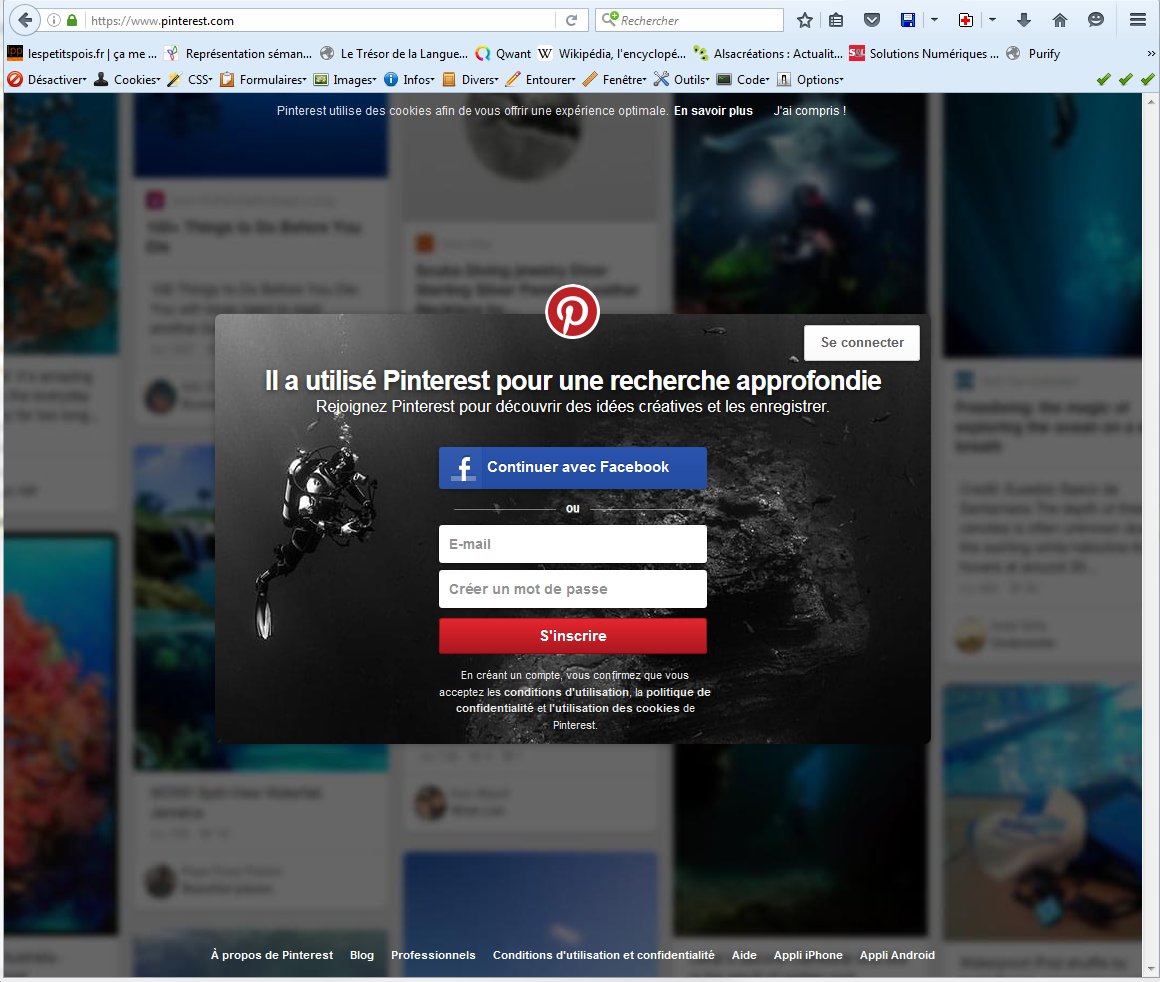Click the Se connecter button

(x=862, y=343)
